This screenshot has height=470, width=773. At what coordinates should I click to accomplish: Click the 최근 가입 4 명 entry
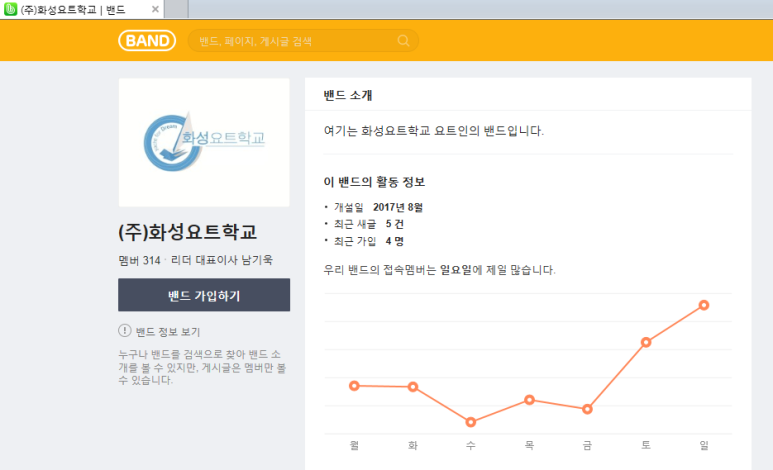[369, 241]
